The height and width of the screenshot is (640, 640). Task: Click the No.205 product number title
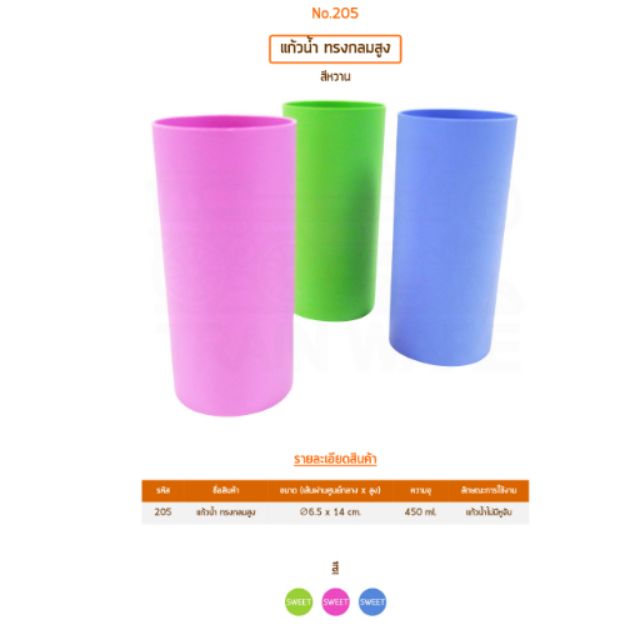pyautogui.click(x=335, y=13)
